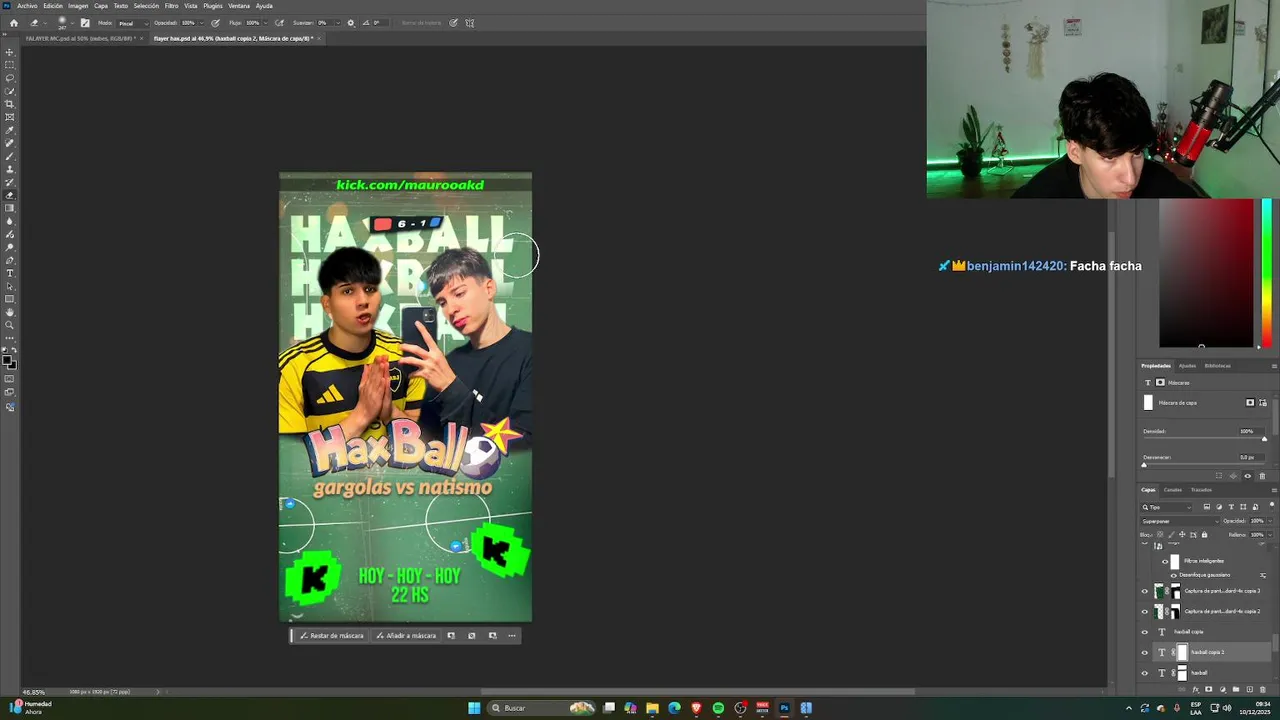Click Borrar de historia option

(421, 22)
